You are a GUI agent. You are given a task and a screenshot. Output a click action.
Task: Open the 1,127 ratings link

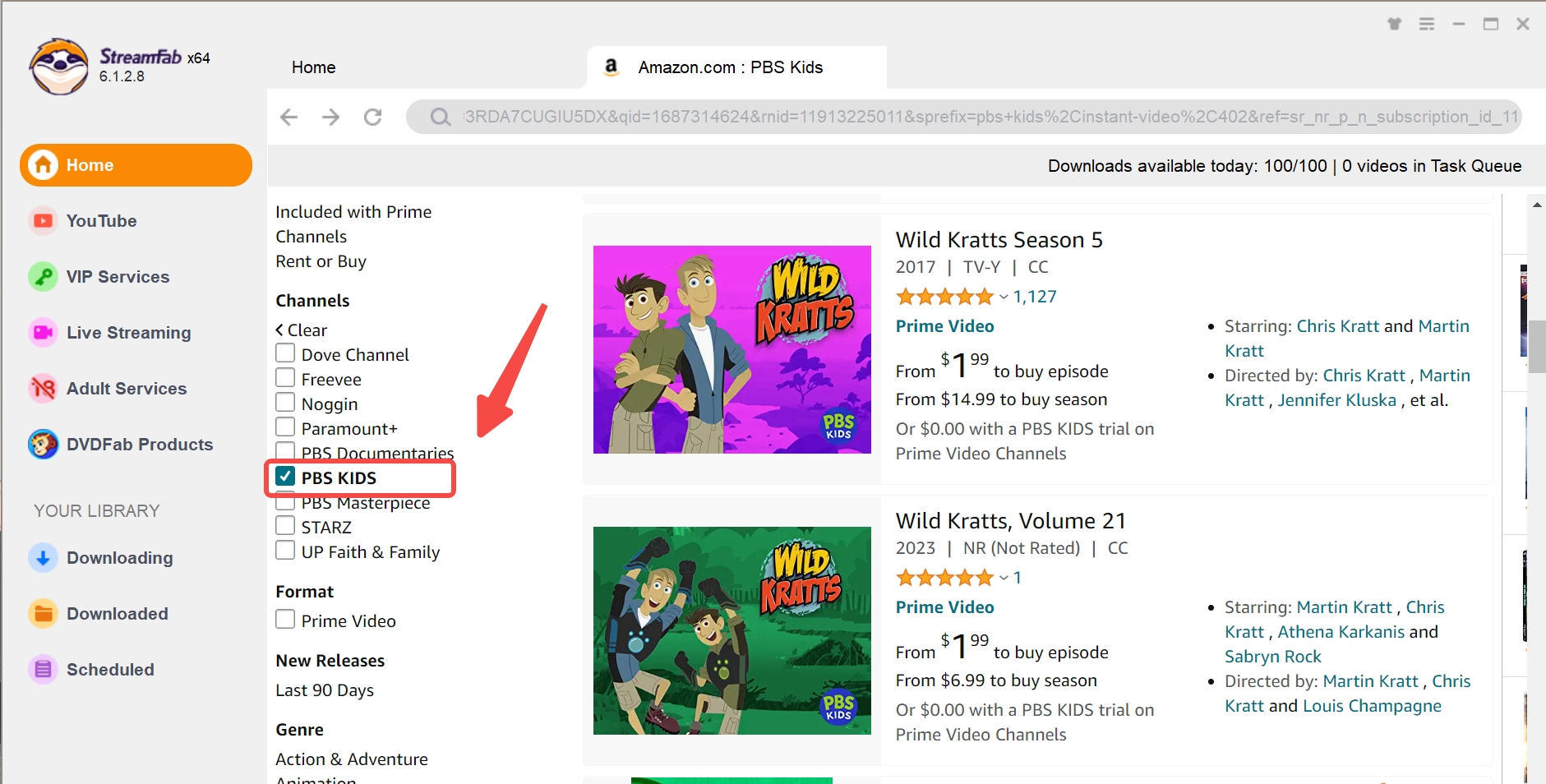(x=1035, y=297)
